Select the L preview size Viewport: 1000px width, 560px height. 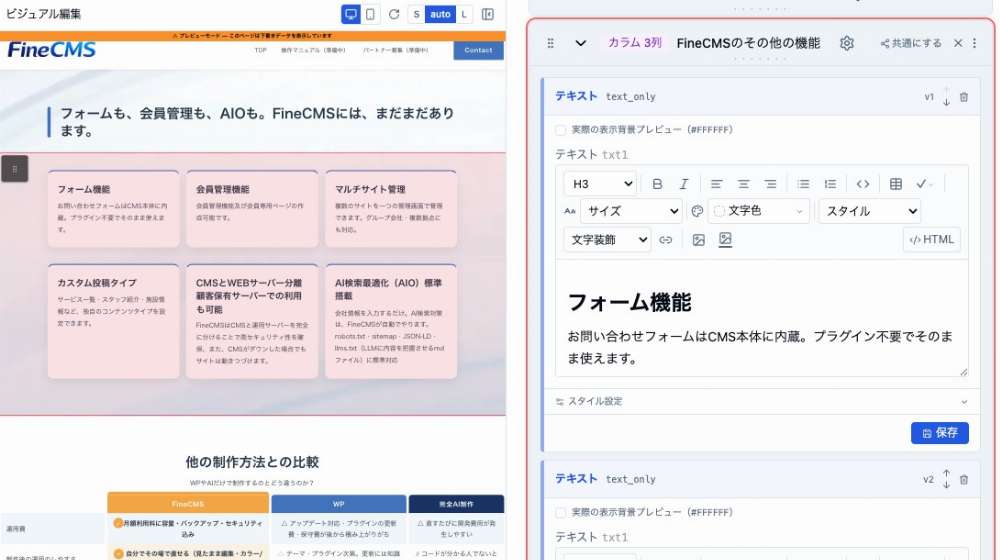(x=464, y=14)
